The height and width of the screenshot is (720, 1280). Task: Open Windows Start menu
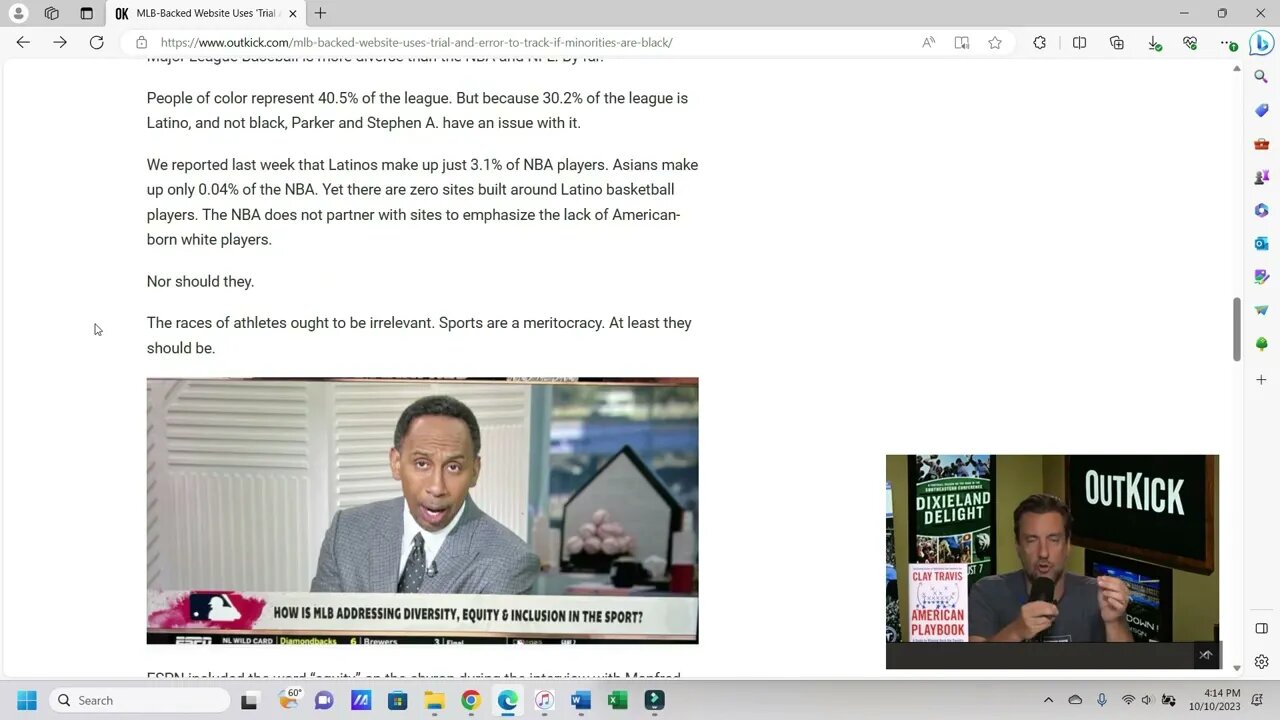coord(27,700)
